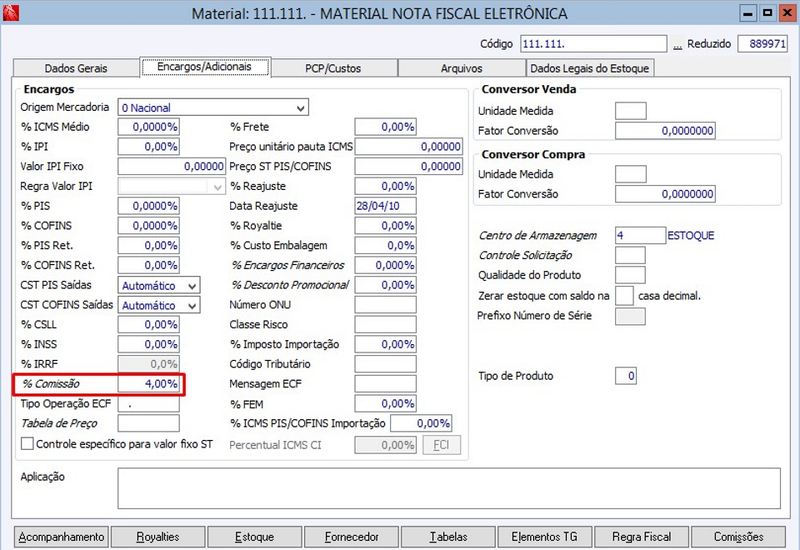Open Dados Legais do Estoque tab
The width and height of the screenshot is (800, 550).
pyautogui.click(x=589, y=68)
